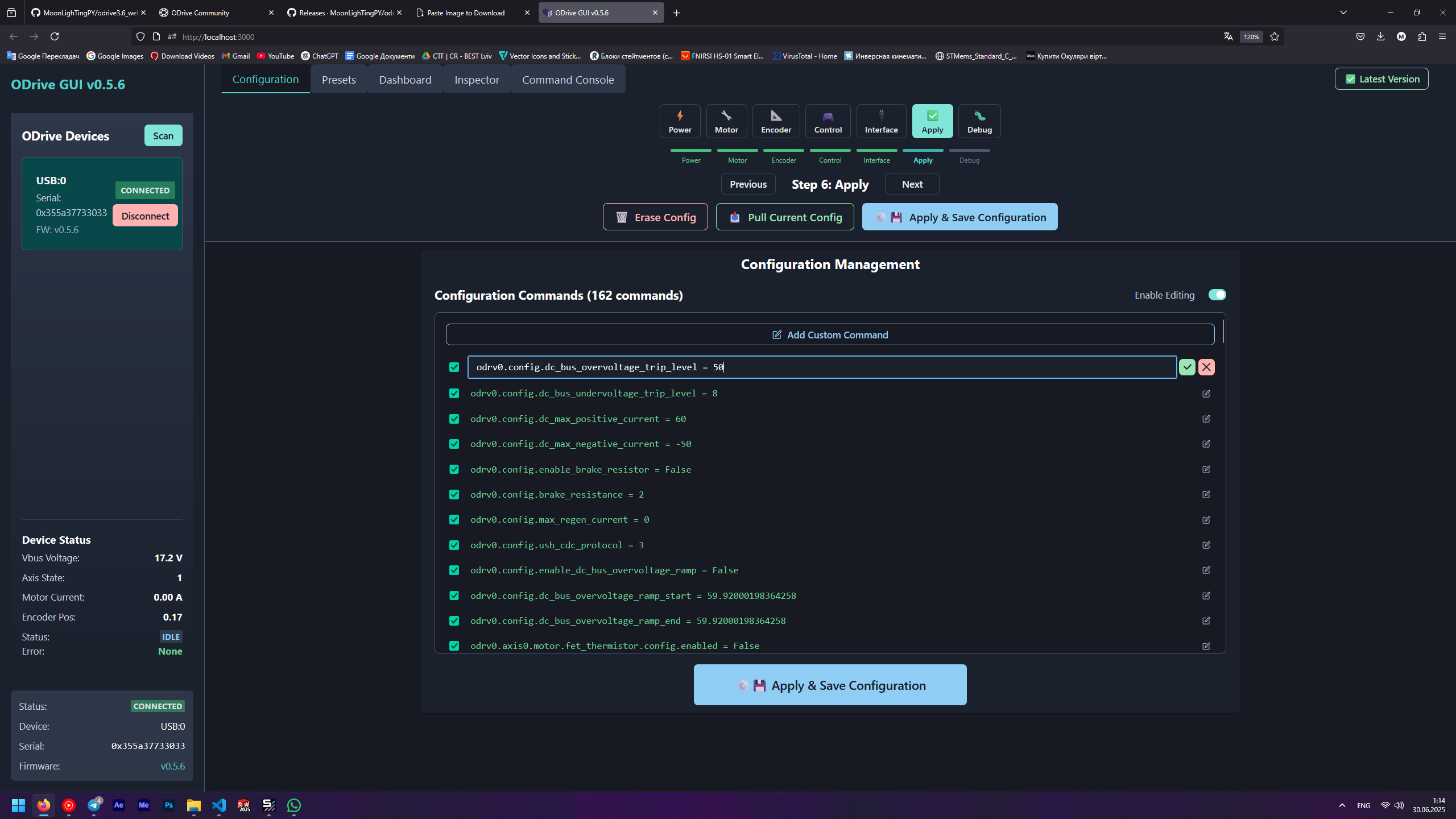Edit the brake_resistance command

coord(1206,494)
